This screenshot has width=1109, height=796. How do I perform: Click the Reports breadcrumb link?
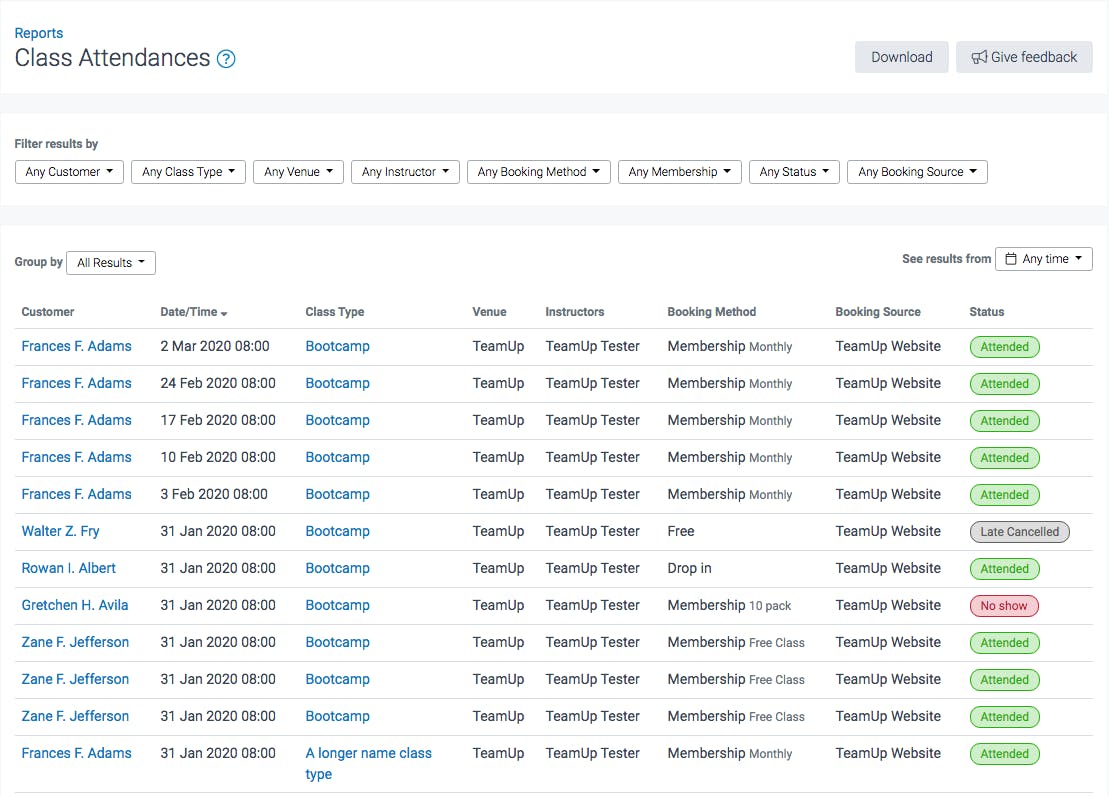pos(39,32)
